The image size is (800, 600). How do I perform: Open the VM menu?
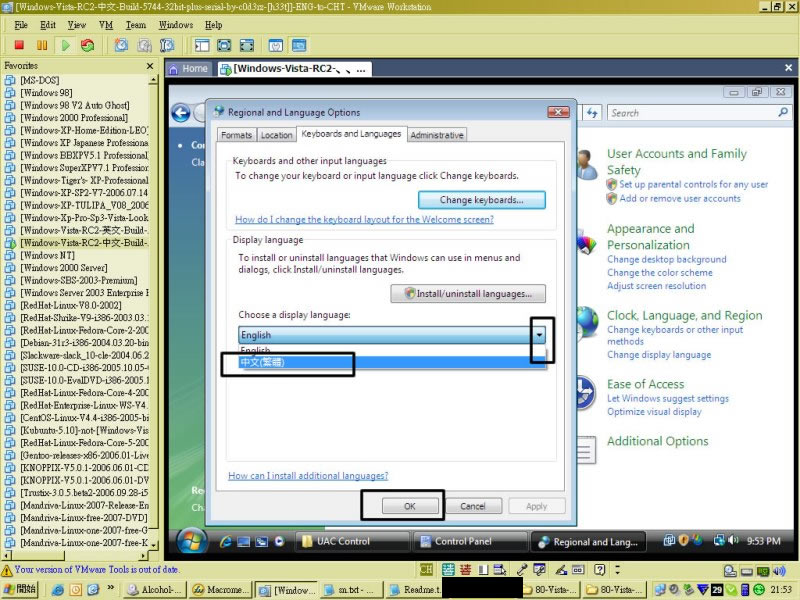(106, 25)
